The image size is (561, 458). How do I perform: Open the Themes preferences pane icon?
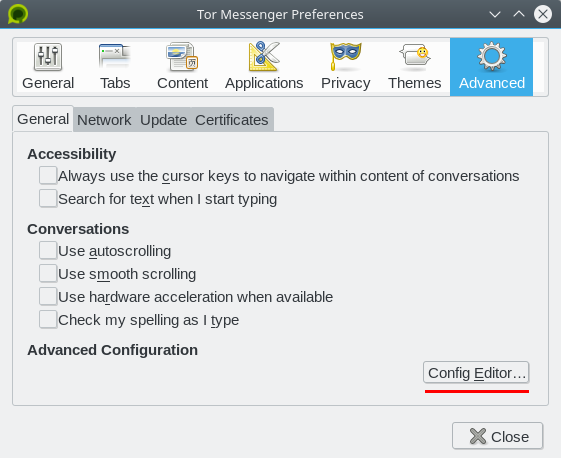415,67
